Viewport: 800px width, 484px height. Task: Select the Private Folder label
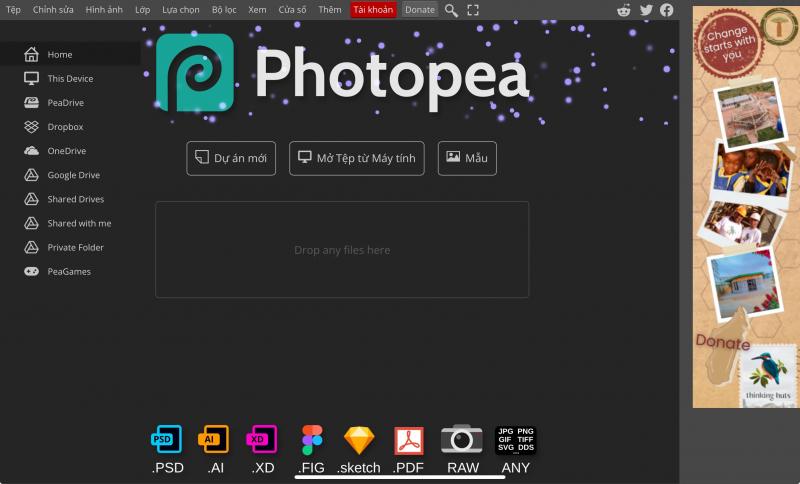[x=76, y=247]
